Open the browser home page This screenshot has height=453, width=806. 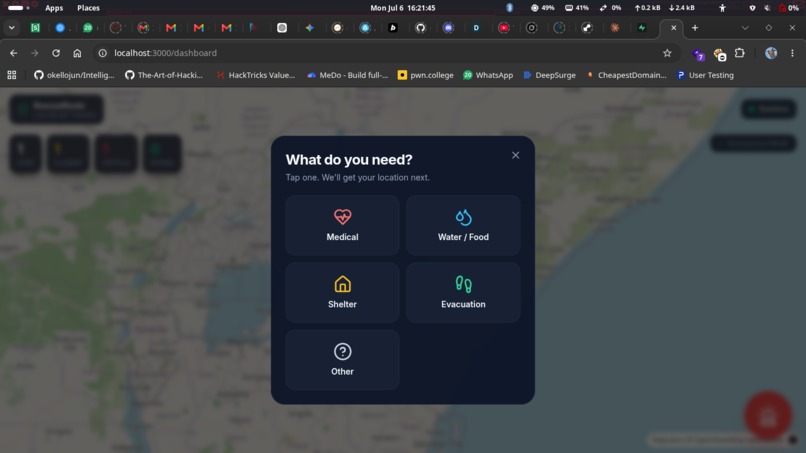tap(77, 53)
